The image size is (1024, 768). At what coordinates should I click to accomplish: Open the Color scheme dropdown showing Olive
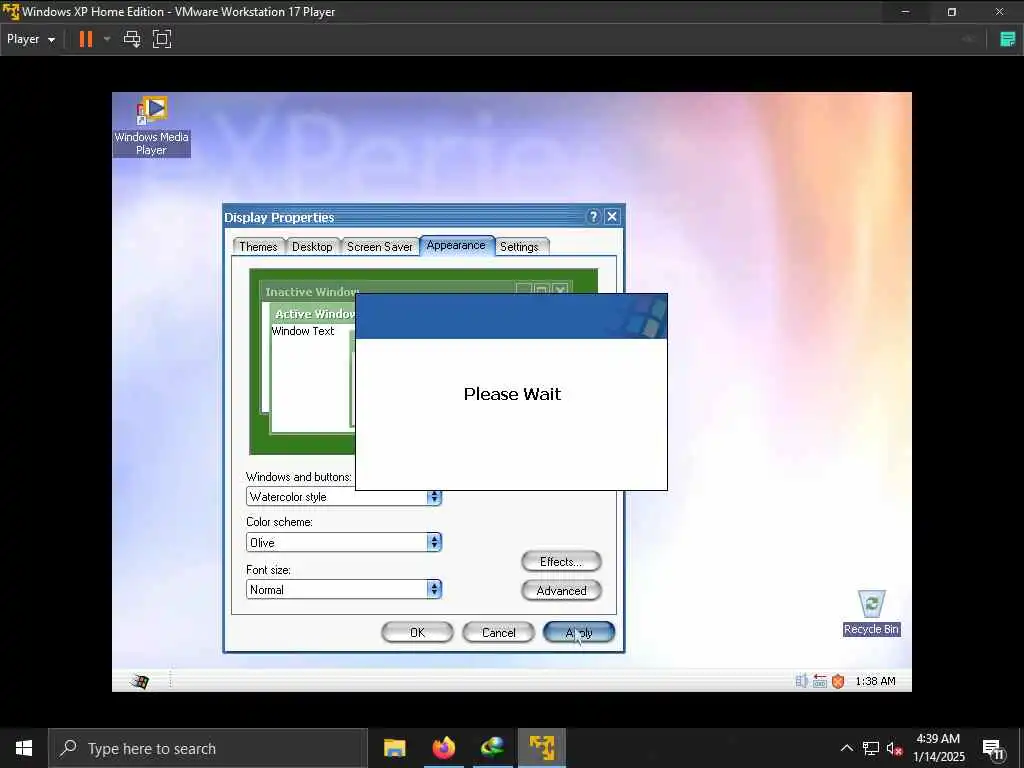344,542
